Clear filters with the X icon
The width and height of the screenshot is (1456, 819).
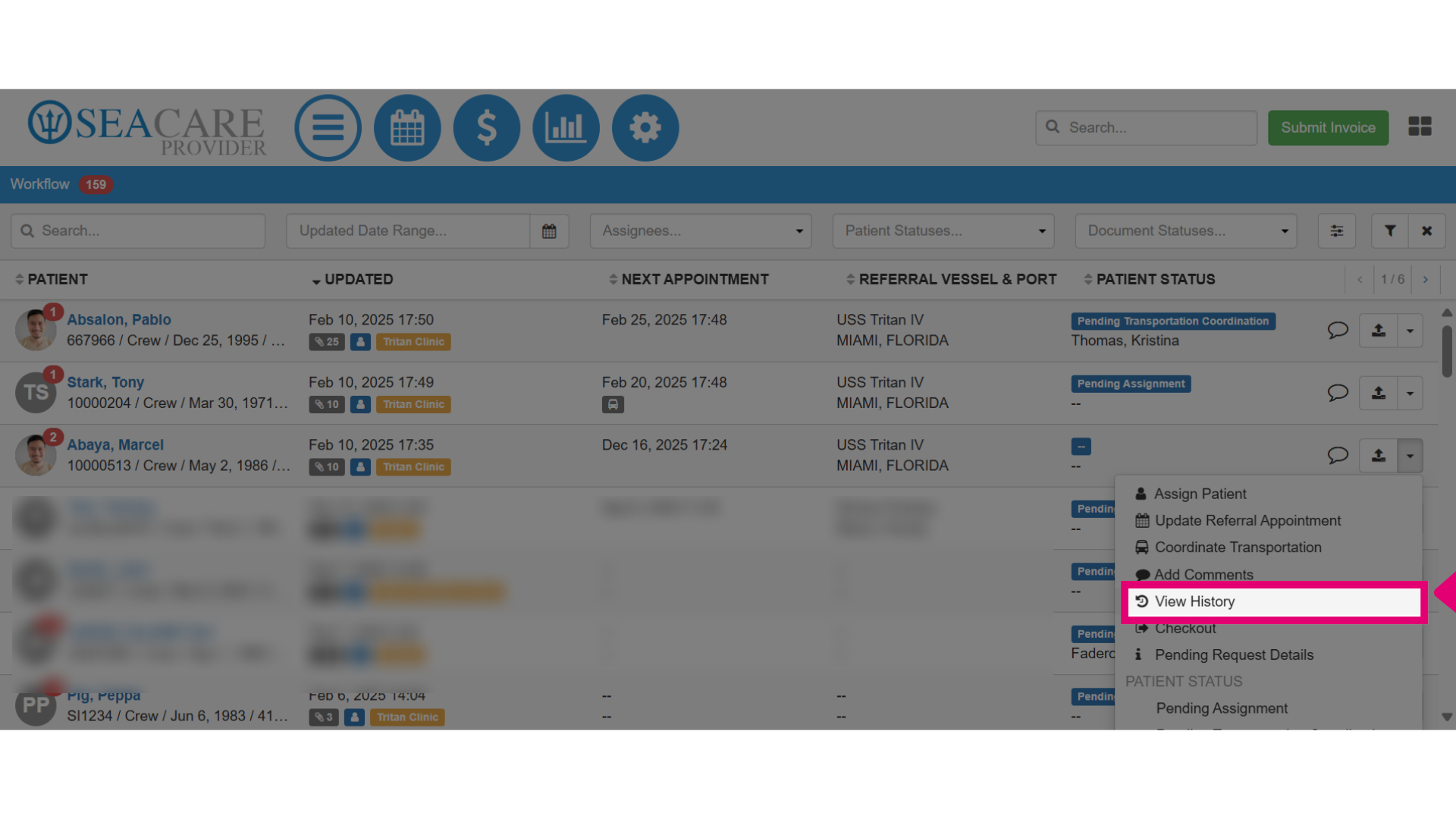pos(1427,231)
